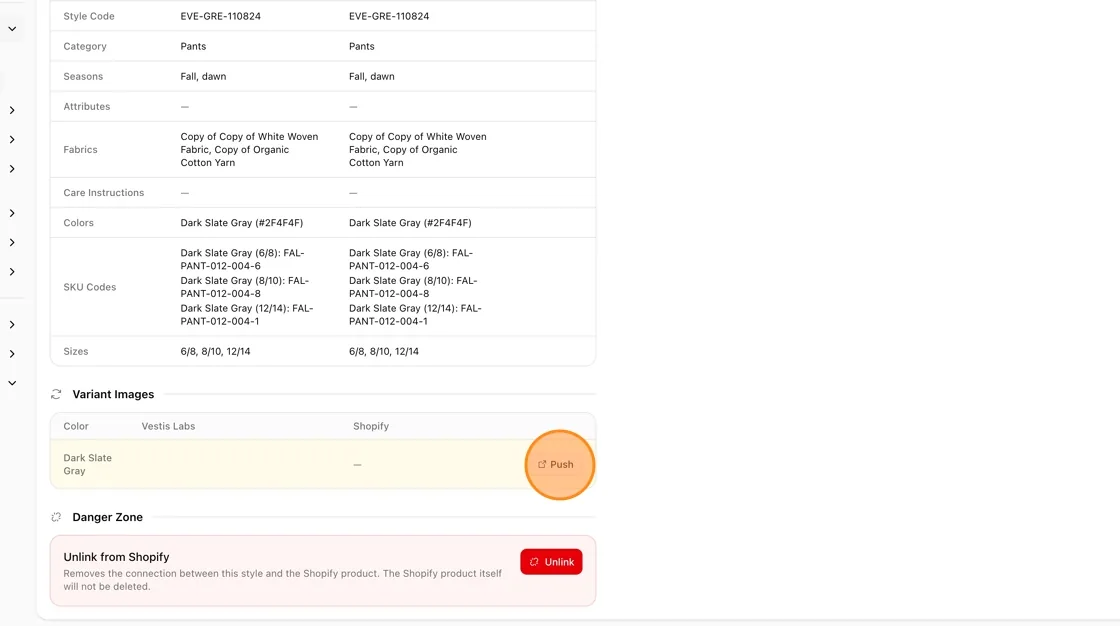Click the Shopify column header
Image resolution: width=1120 pixels, height=626 pixels.
[371, 426]
